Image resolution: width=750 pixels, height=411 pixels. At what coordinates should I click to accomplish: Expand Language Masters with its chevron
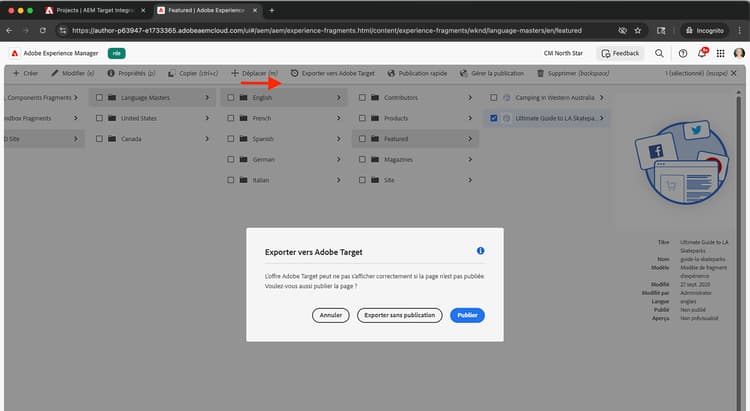pyautogui.click(x=207, y=98)
